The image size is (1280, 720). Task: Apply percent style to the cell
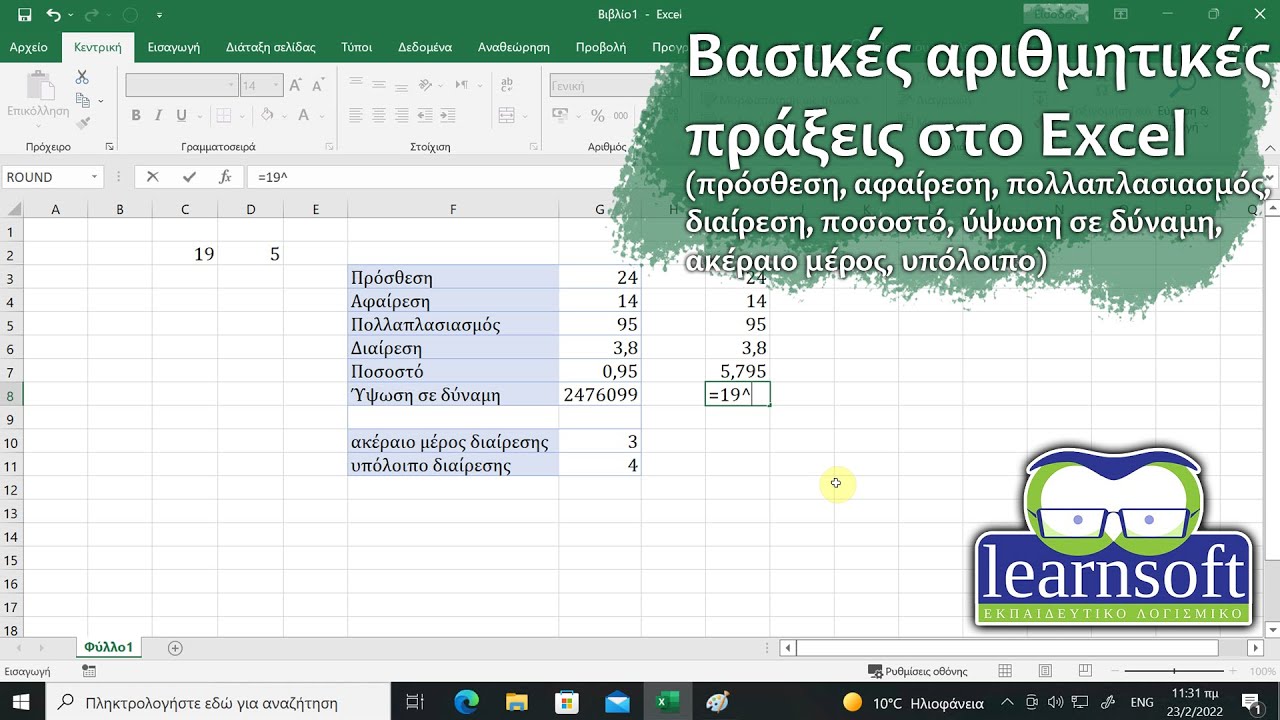(597, 115)
